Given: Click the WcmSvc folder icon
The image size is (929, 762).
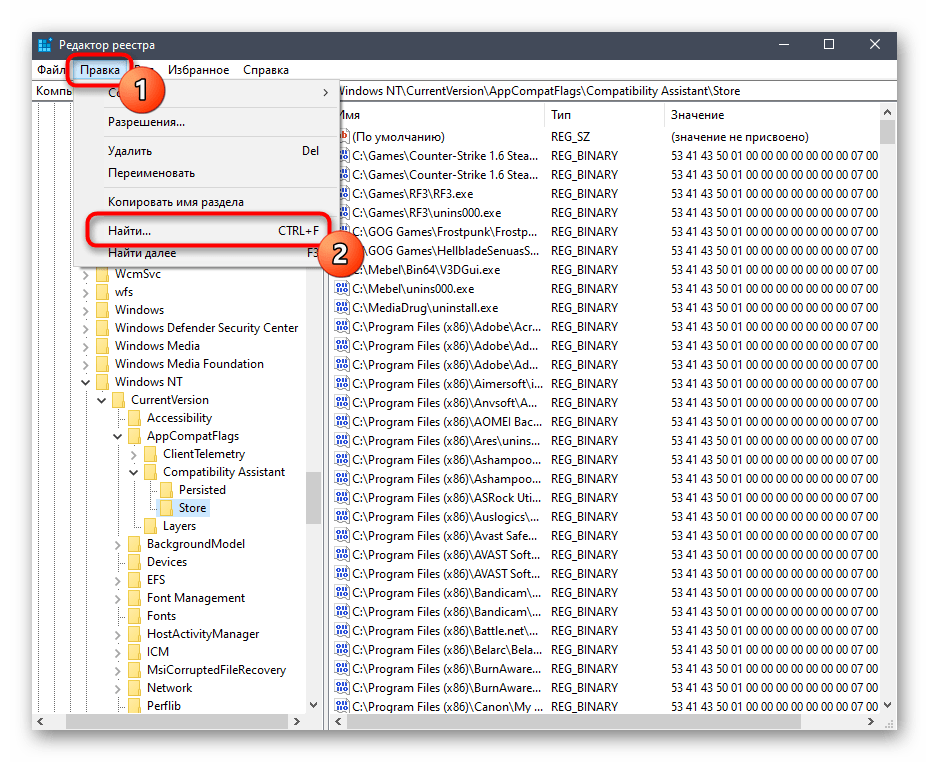Looking at the screenshot, I should 103,274.
